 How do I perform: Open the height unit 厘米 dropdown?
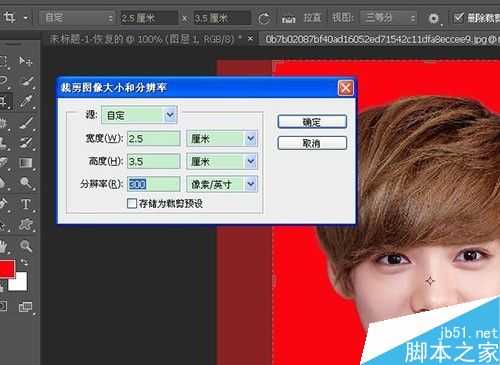click(222, 162)
